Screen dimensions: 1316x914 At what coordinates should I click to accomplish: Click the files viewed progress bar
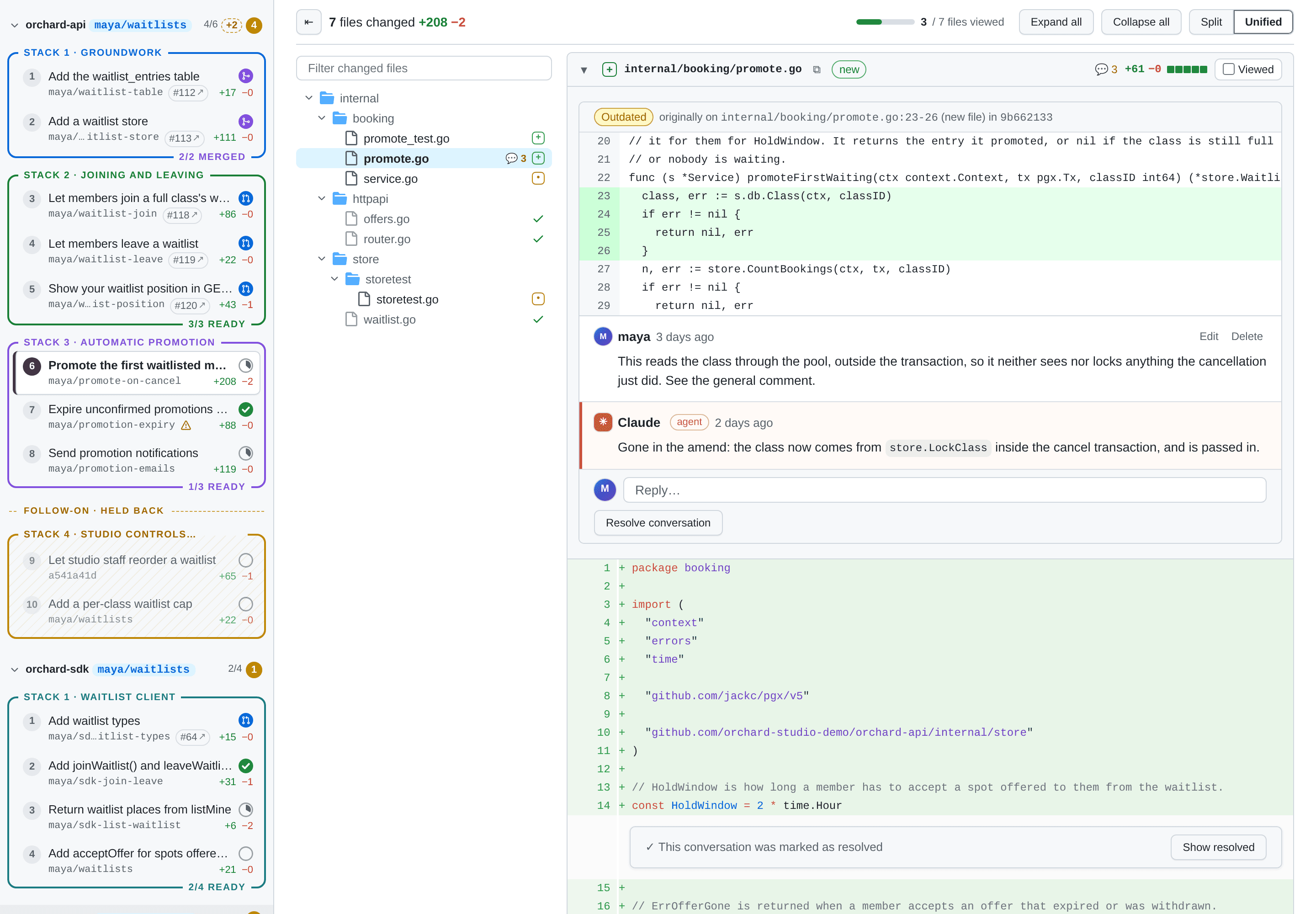[885, 22]
